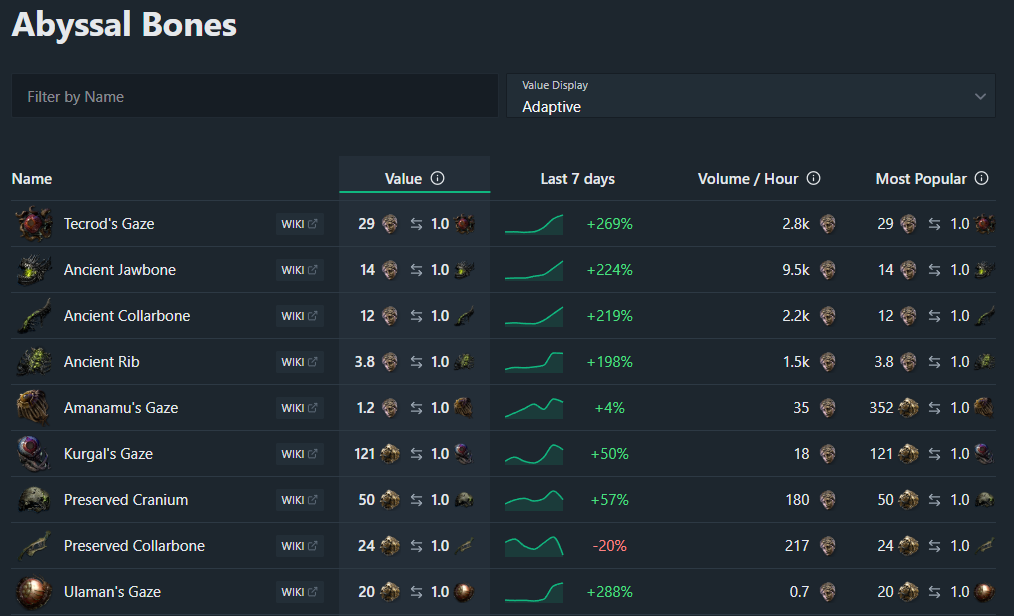Click the 0.7 volume value
The height and width of the screenshot is (616, 1014).
pyautogui.click(x=799, y=592)
